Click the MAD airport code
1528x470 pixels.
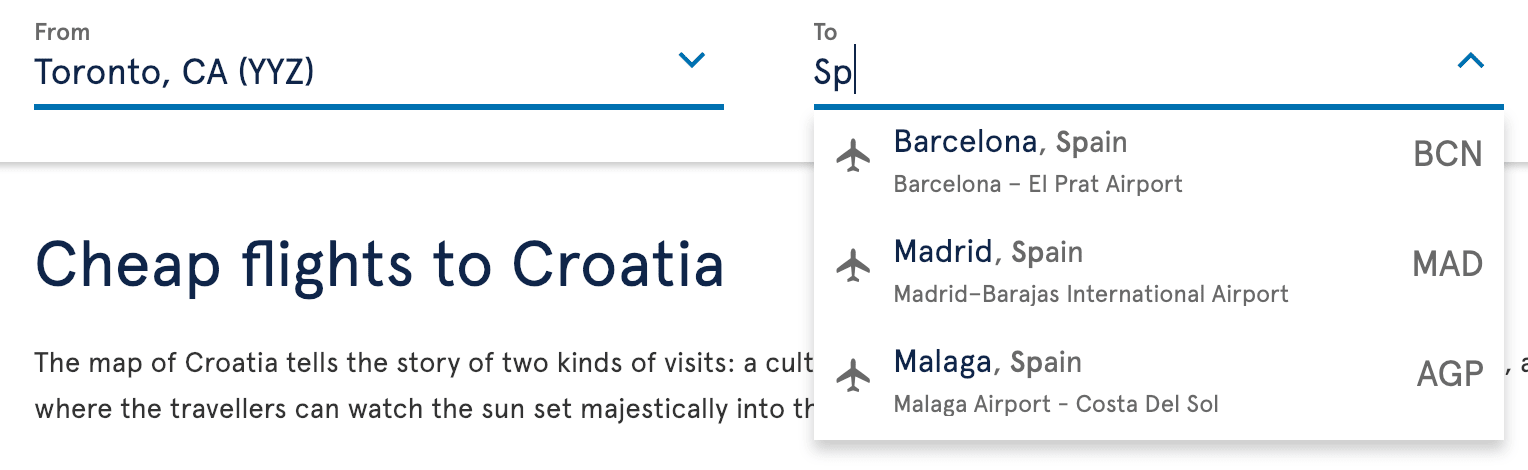click(x=1447, y=265)
